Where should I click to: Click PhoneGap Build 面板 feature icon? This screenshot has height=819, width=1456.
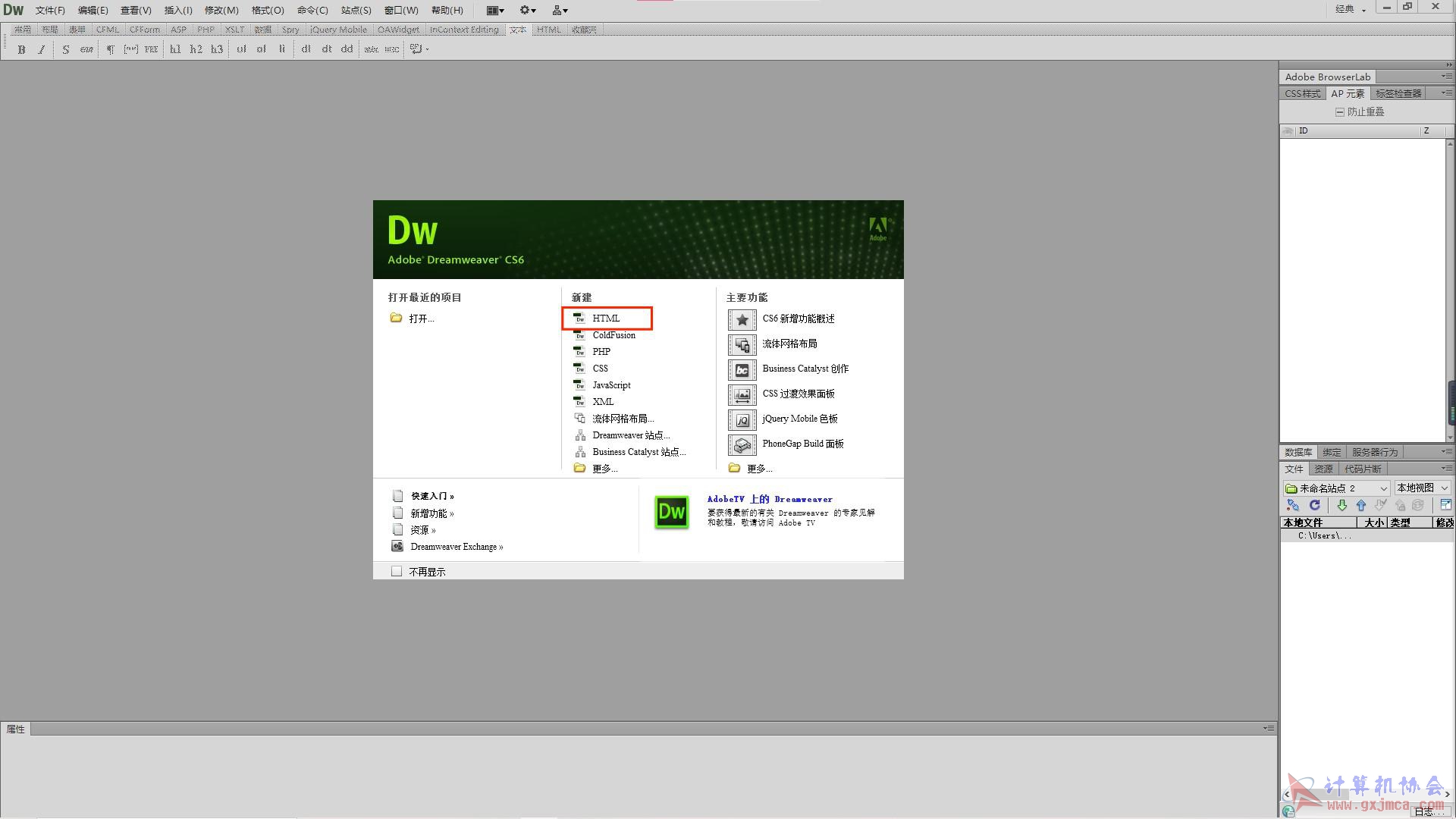[742, 444]
